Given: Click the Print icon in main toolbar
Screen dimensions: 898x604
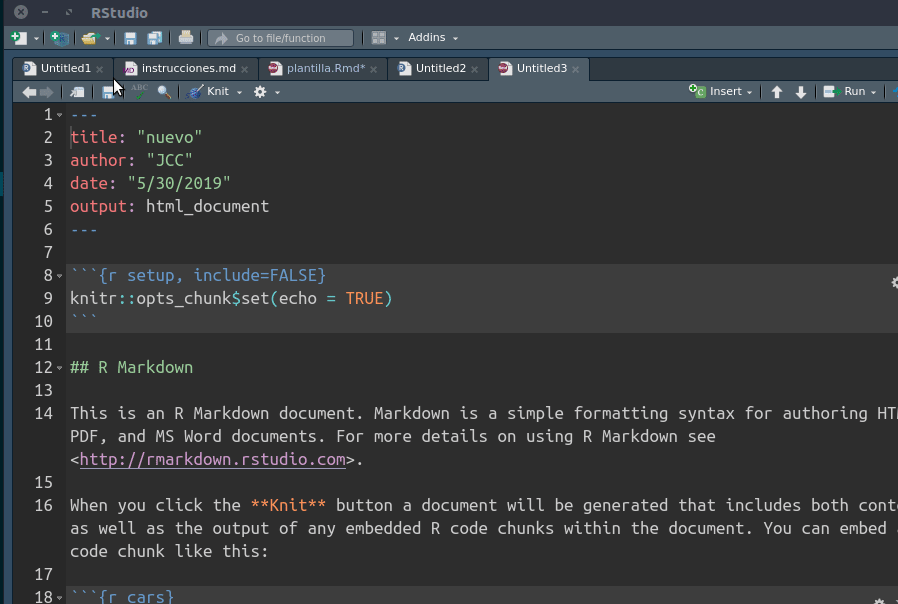Looking at the screenshot, I should [x=185, y=38].
